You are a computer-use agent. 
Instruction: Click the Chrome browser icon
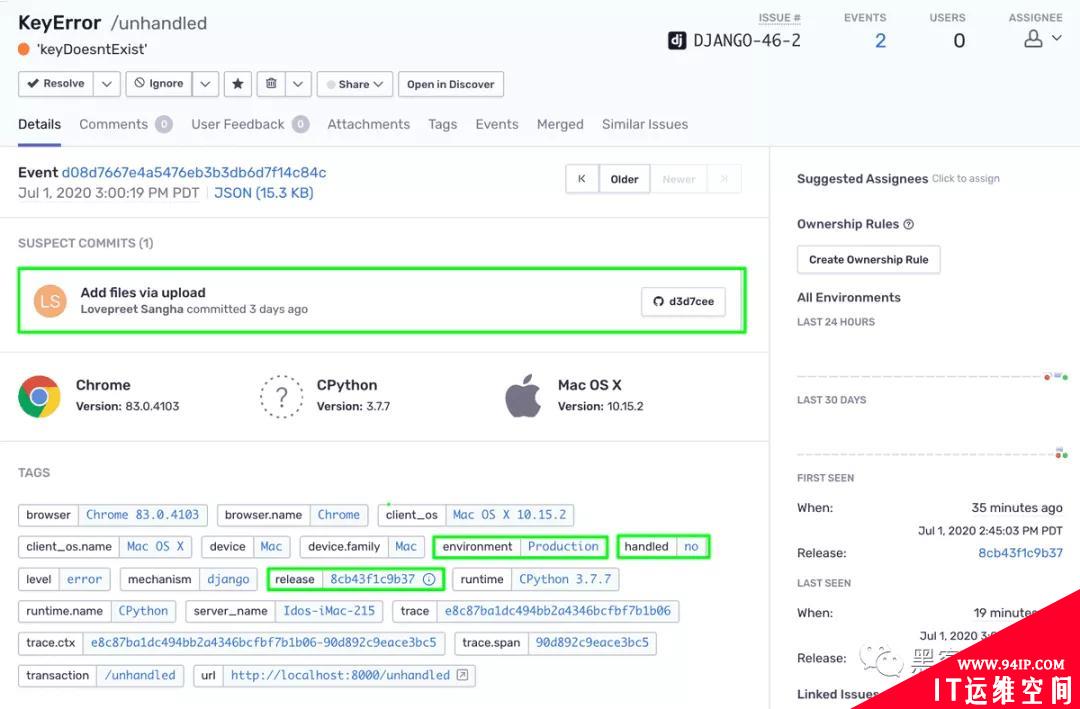[39, 396]
